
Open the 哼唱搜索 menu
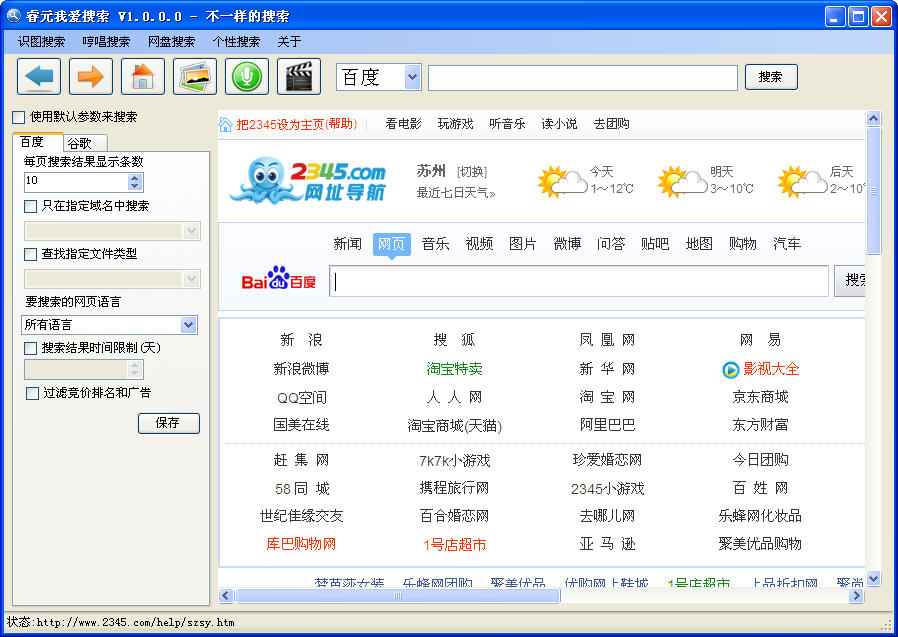click(x=106, y=42)
